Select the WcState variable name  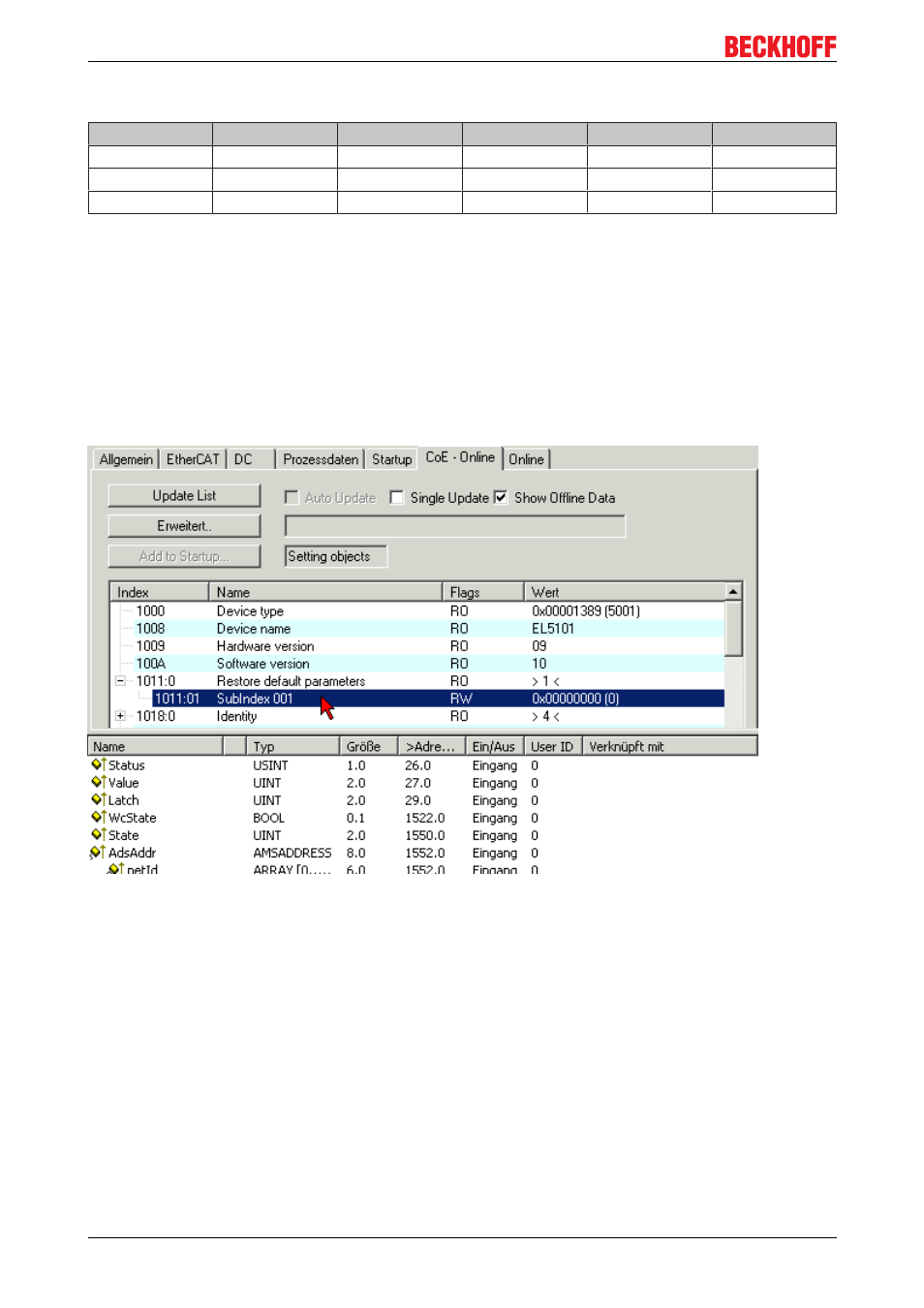(132, 818)
